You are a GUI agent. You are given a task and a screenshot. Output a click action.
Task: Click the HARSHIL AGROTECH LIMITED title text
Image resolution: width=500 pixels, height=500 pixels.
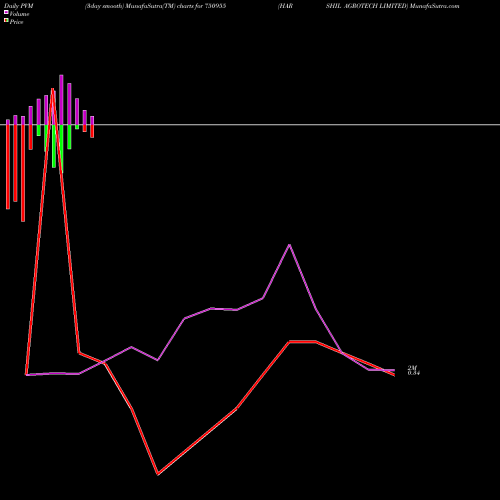tap(343, 6)
